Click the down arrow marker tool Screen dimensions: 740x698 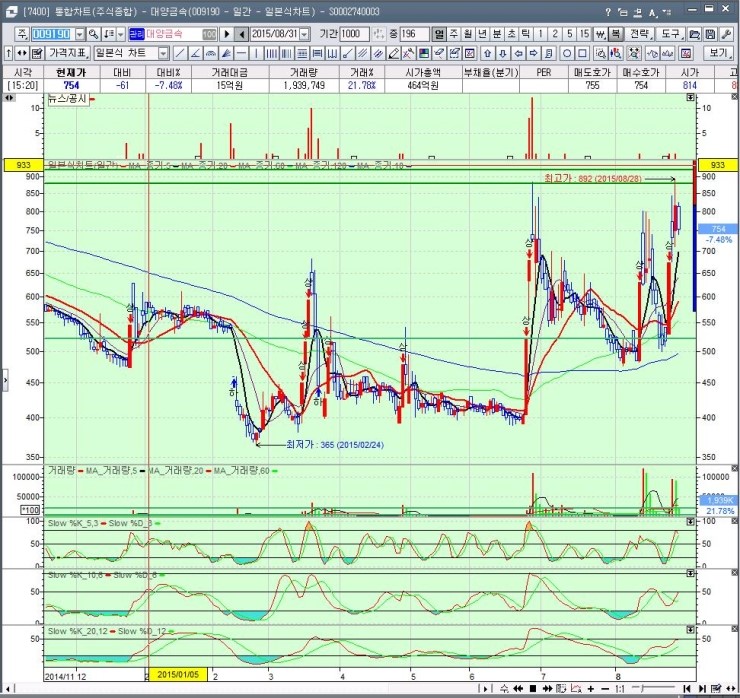503,53
